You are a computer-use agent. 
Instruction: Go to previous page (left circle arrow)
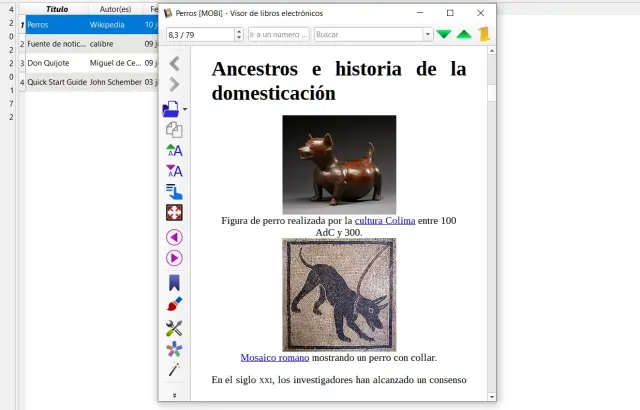tap(174, 237)
